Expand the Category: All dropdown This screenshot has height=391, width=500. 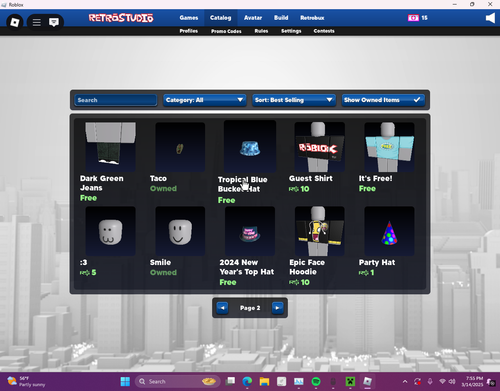click(205, 100)
